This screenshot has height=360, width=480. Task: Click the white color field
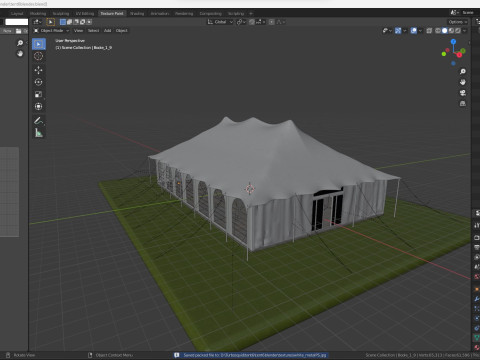click(17, 22)
